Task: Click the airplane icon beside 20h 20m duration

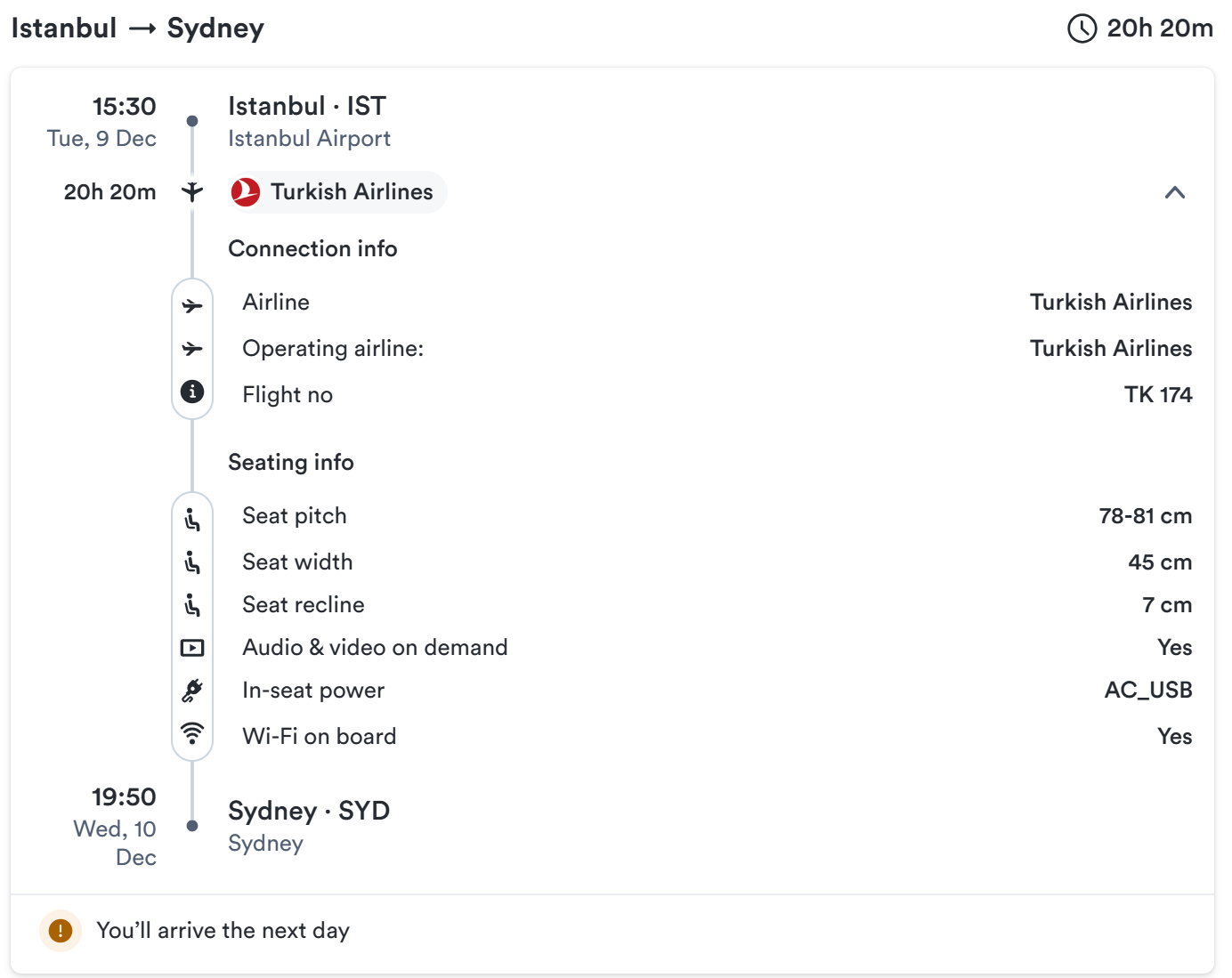Action: [x=192, y=191]
